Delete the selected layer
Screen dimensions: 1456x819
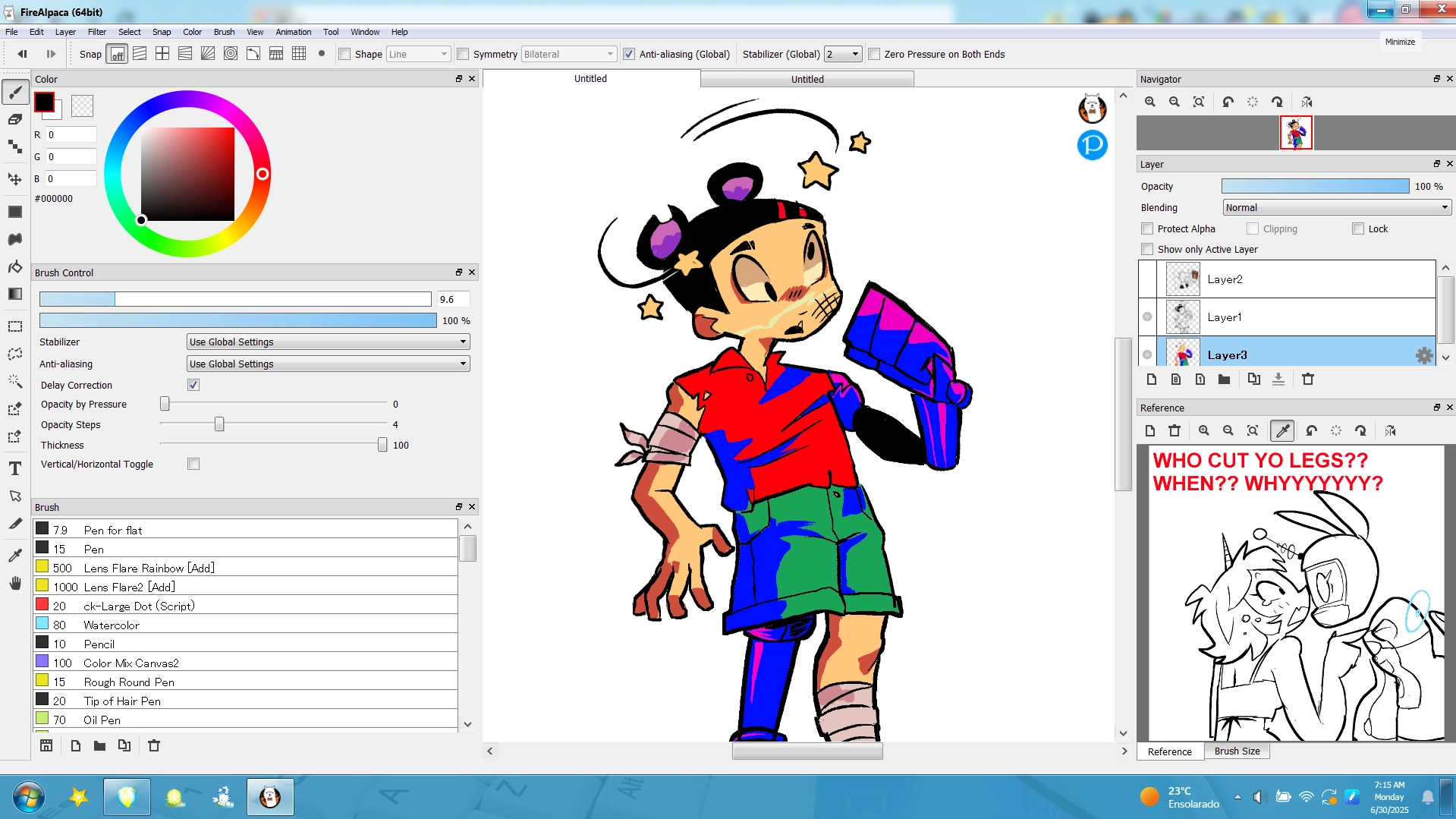coord(1308,380)
